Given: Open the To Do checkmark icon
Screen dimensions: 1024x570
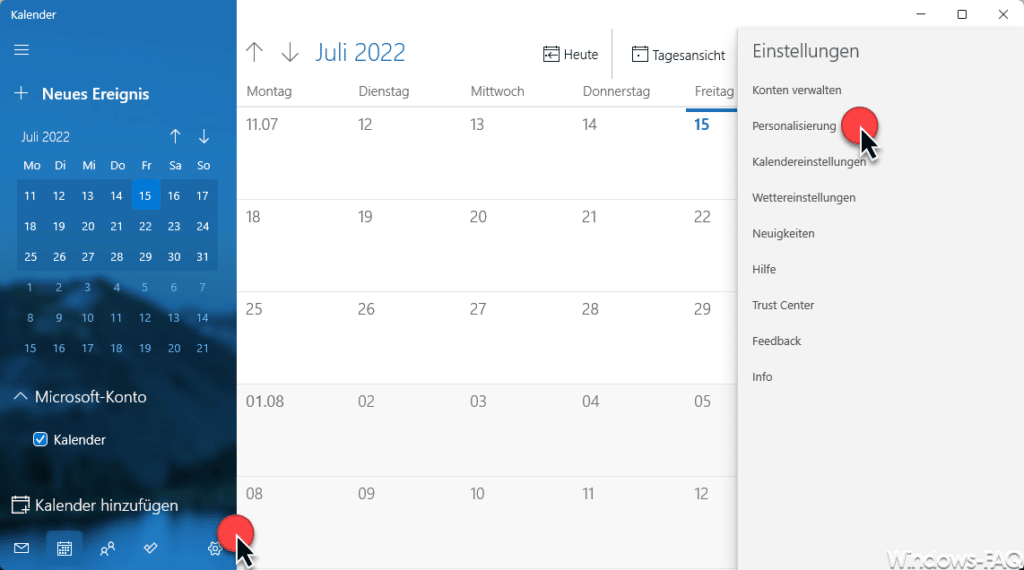Looking at the screenshot, I should [150, 548].
